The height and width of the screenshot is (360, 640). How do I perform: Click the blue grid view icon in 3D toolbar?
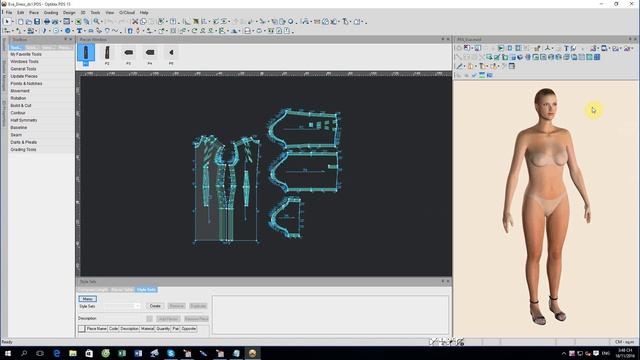click(x=597, y=57)
